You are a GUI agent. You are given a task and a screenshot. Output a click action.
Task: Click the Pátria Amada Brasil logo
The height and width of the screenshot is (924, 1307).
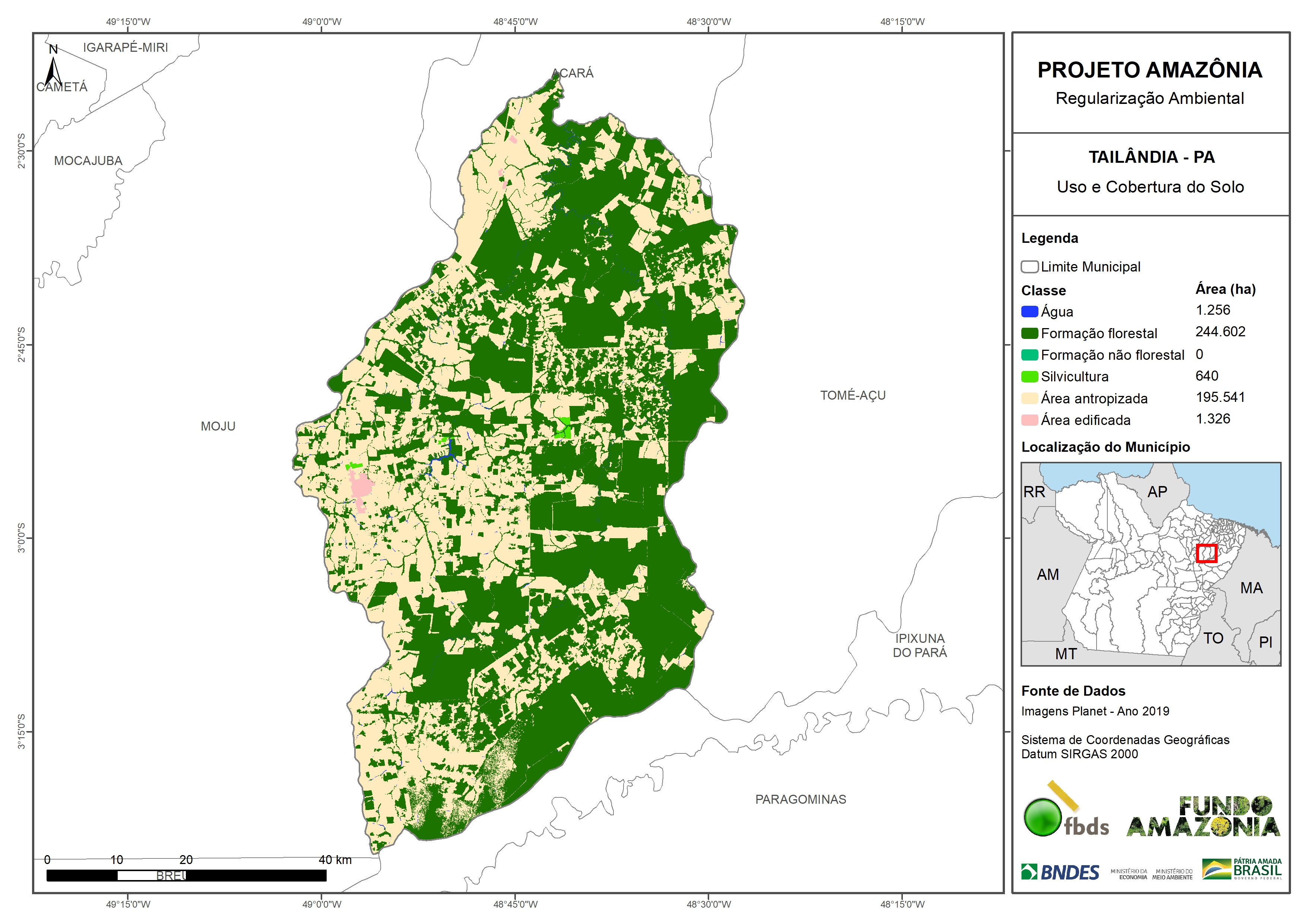[x=1242, y=869]
